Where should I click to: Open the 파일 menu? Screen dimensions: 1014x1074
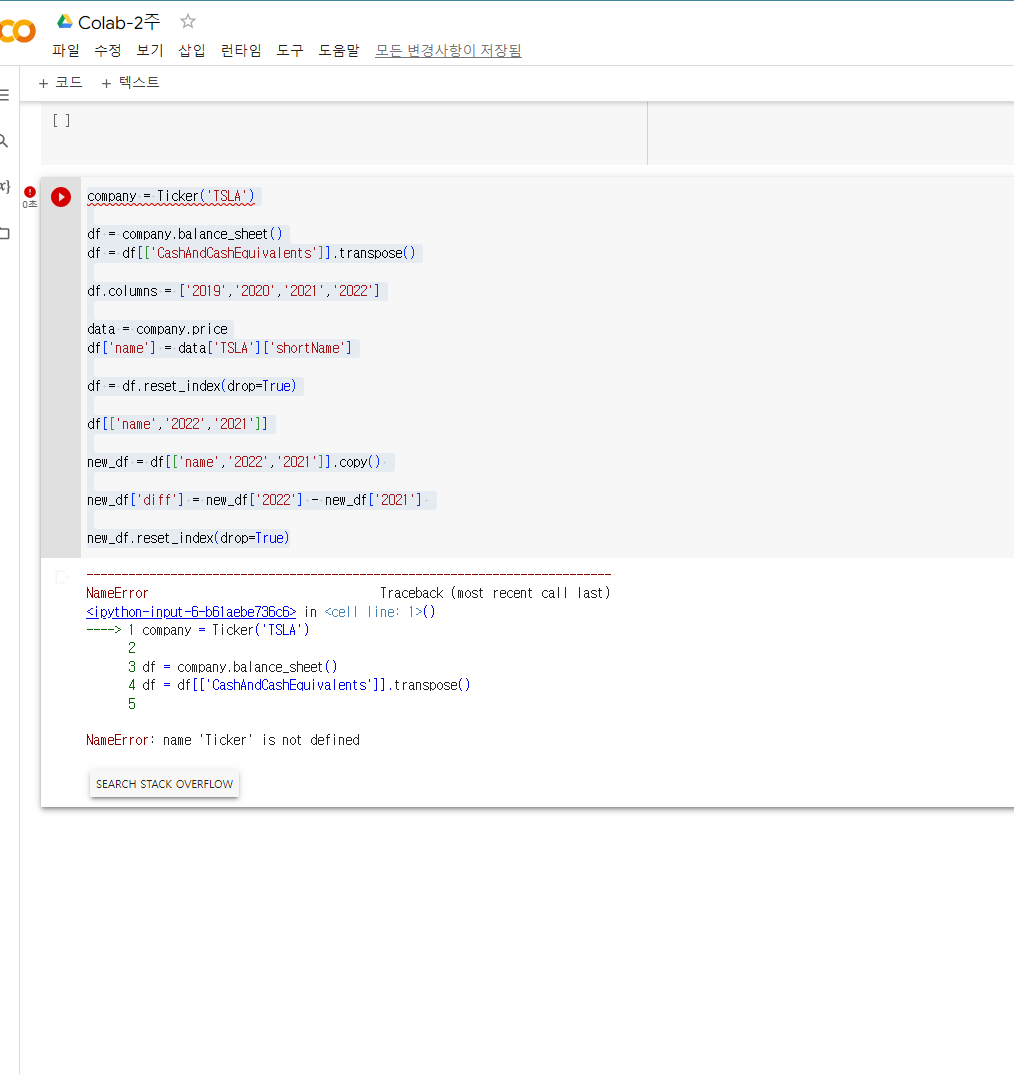point(66,50)
